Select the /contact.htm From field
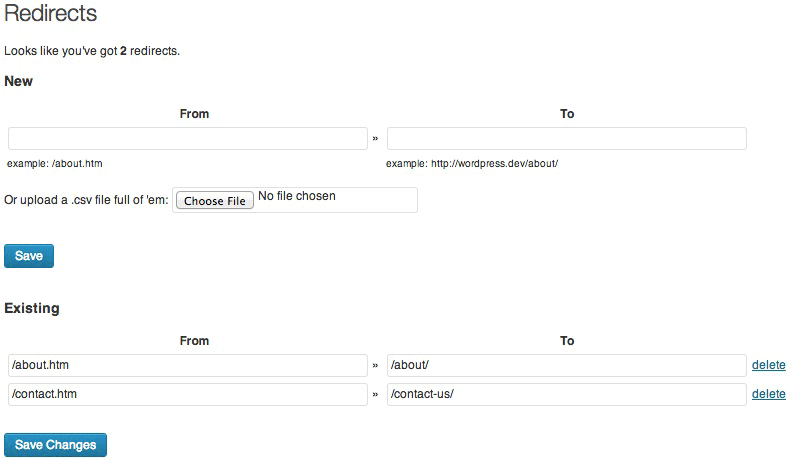 coord(187,394)
